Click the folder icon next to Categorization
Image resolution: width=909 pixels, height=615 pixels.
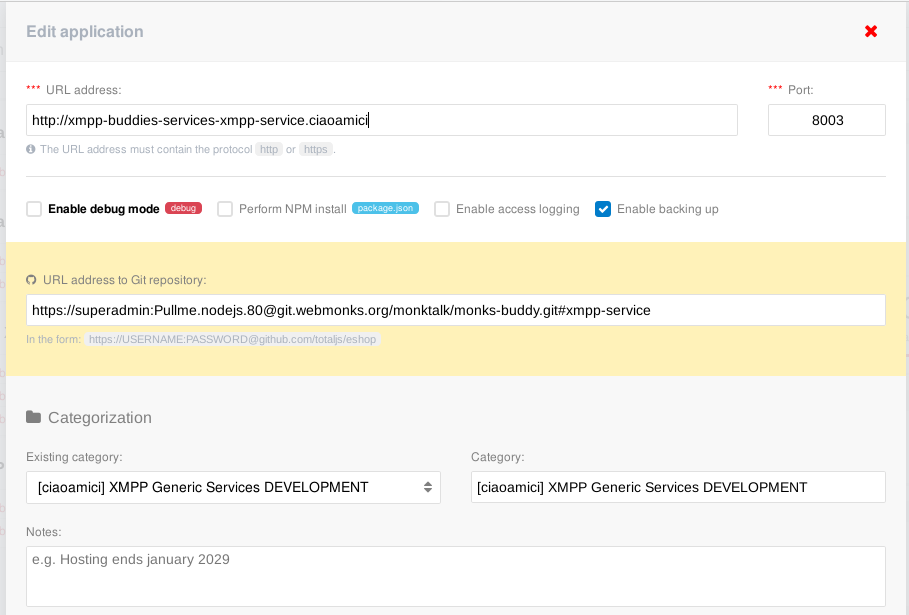(x=33, y=417)
